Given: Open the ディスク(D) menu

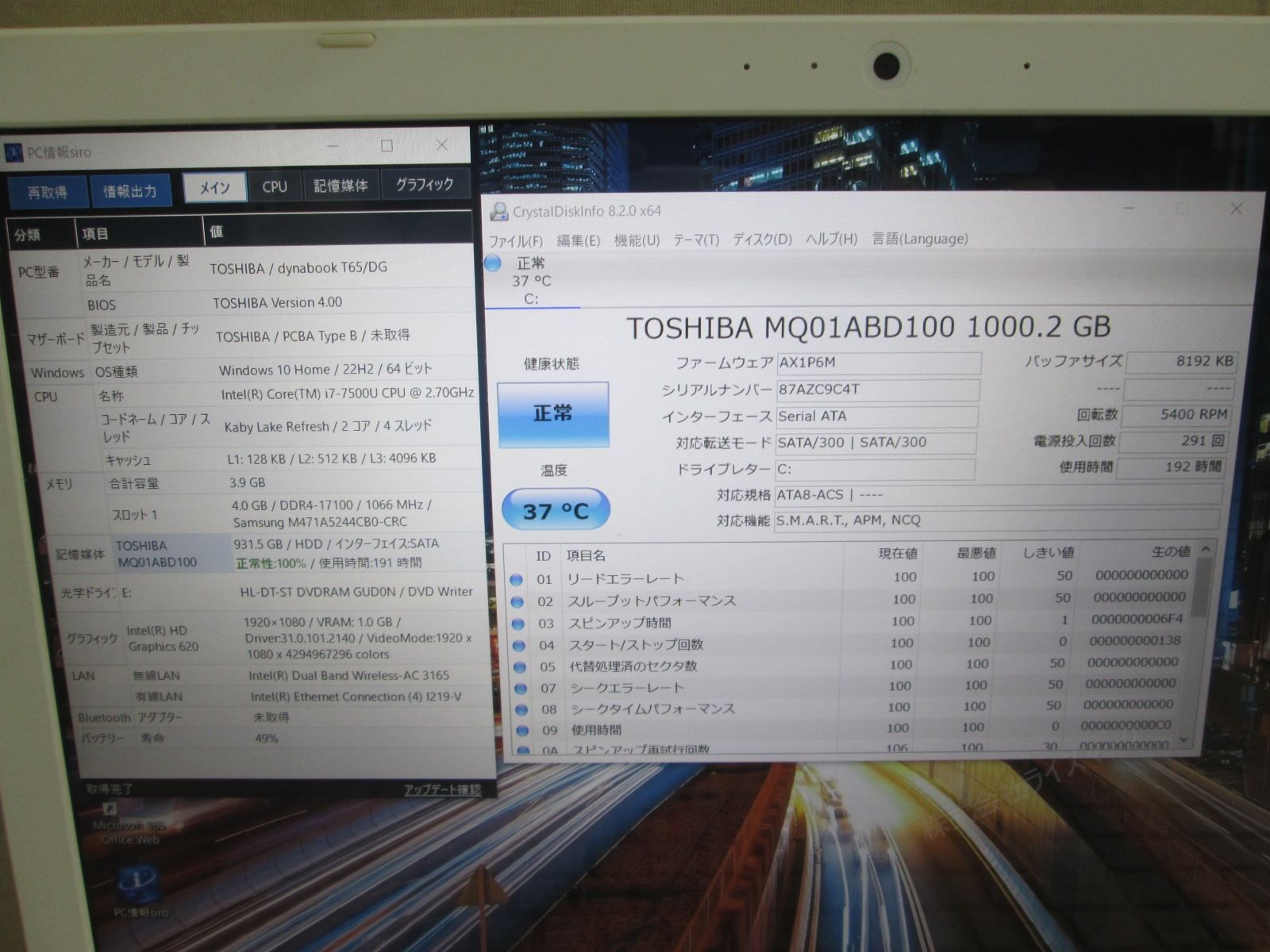Looking at the screenshot, I should 762,239.
